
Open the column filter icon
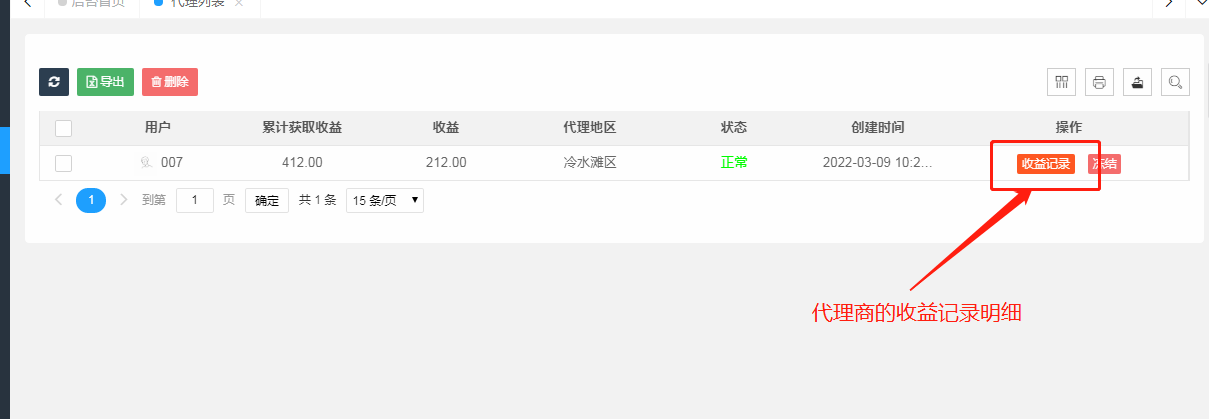[x=1061, y=82]
